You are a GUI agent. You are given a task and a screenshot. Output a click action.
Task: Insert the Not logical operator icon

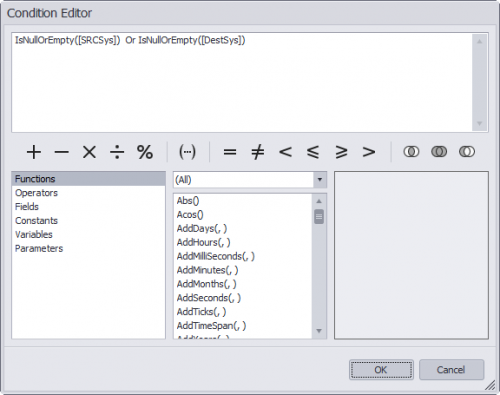pos(467,152)
